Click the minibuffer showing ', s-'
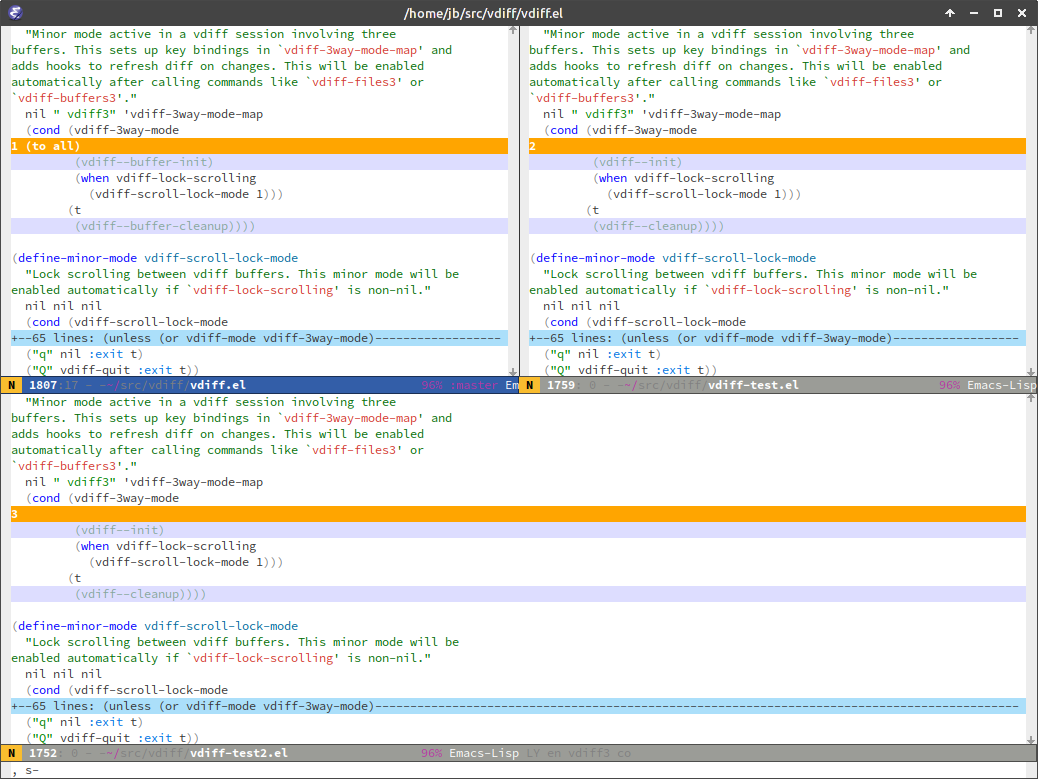This screenshot has width=1038, height=779. (x=518, y=770)
